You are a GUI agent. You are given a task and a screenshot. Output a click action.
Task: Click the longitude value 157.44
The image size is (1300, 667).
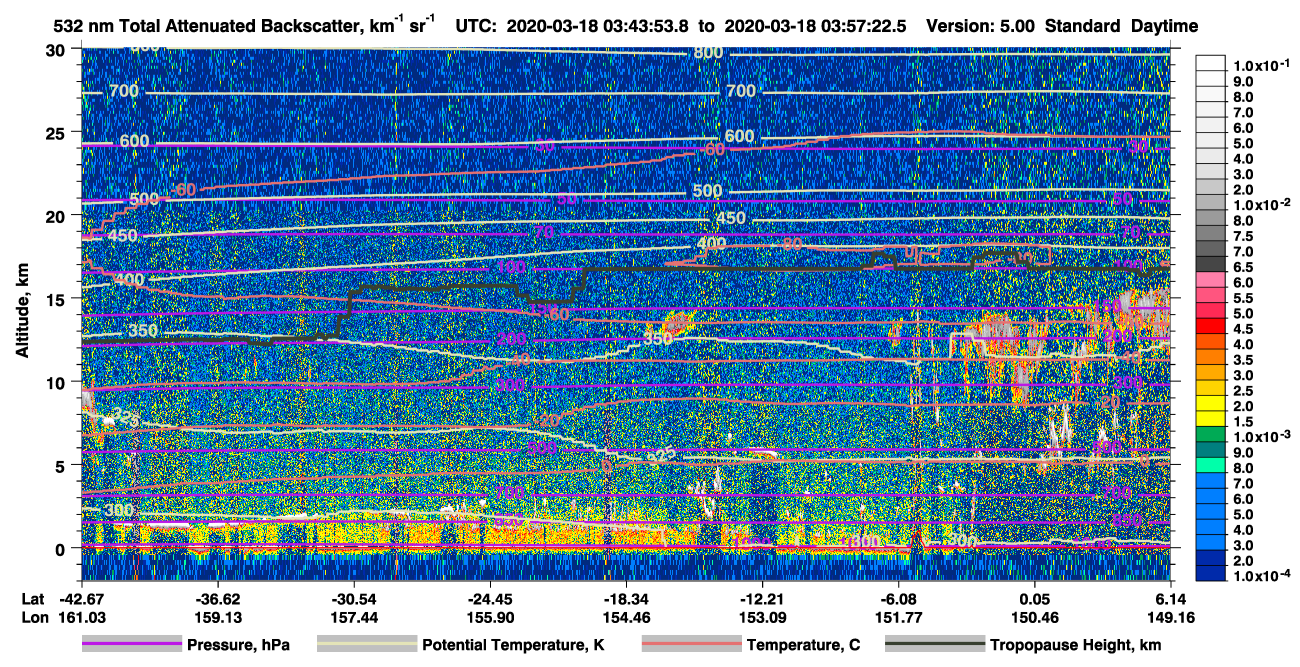(x=354, y=617)
